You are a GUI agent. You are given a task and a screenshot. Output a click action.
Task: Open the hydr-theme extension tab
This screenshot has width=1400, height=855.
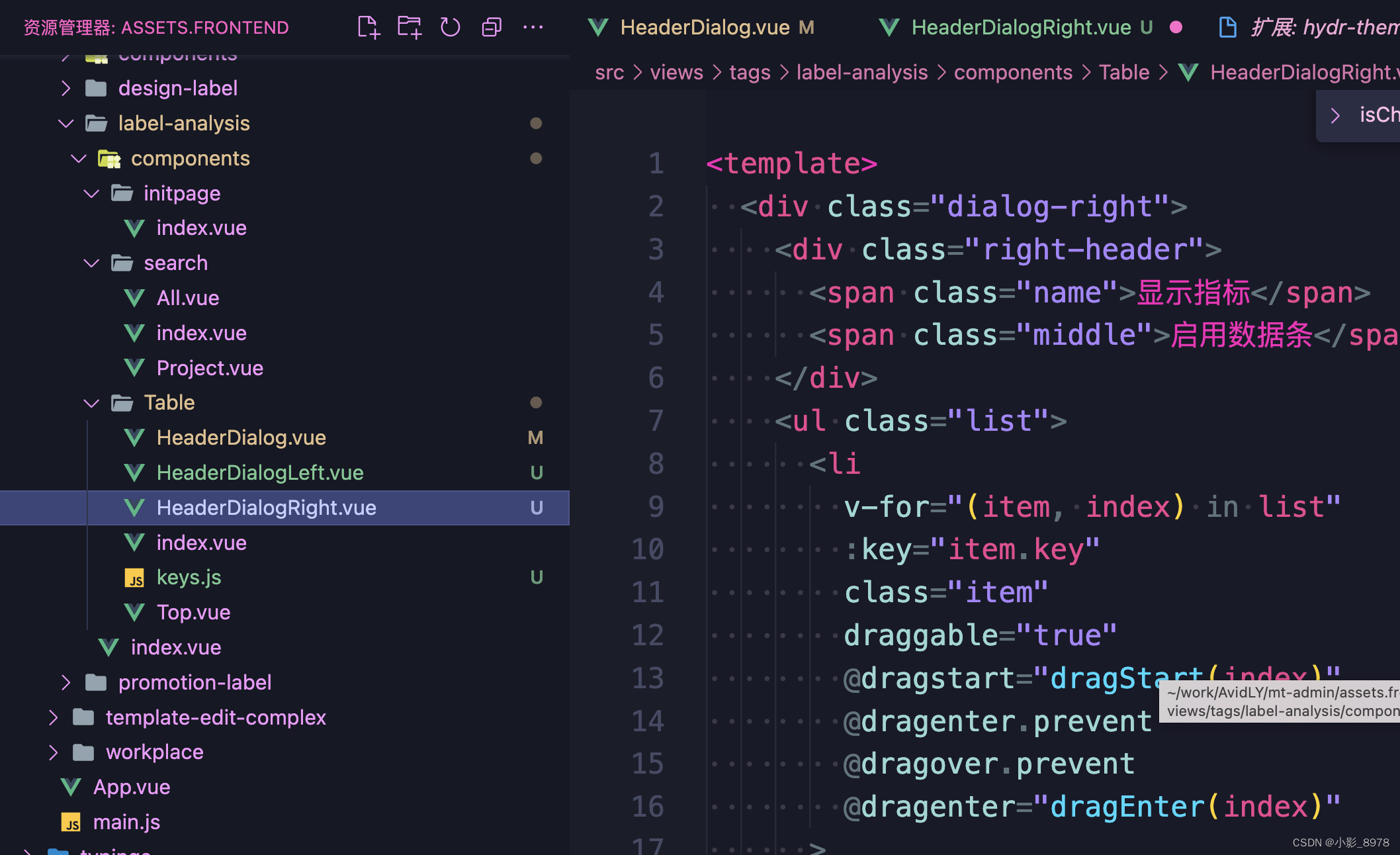pos(1317,27)
